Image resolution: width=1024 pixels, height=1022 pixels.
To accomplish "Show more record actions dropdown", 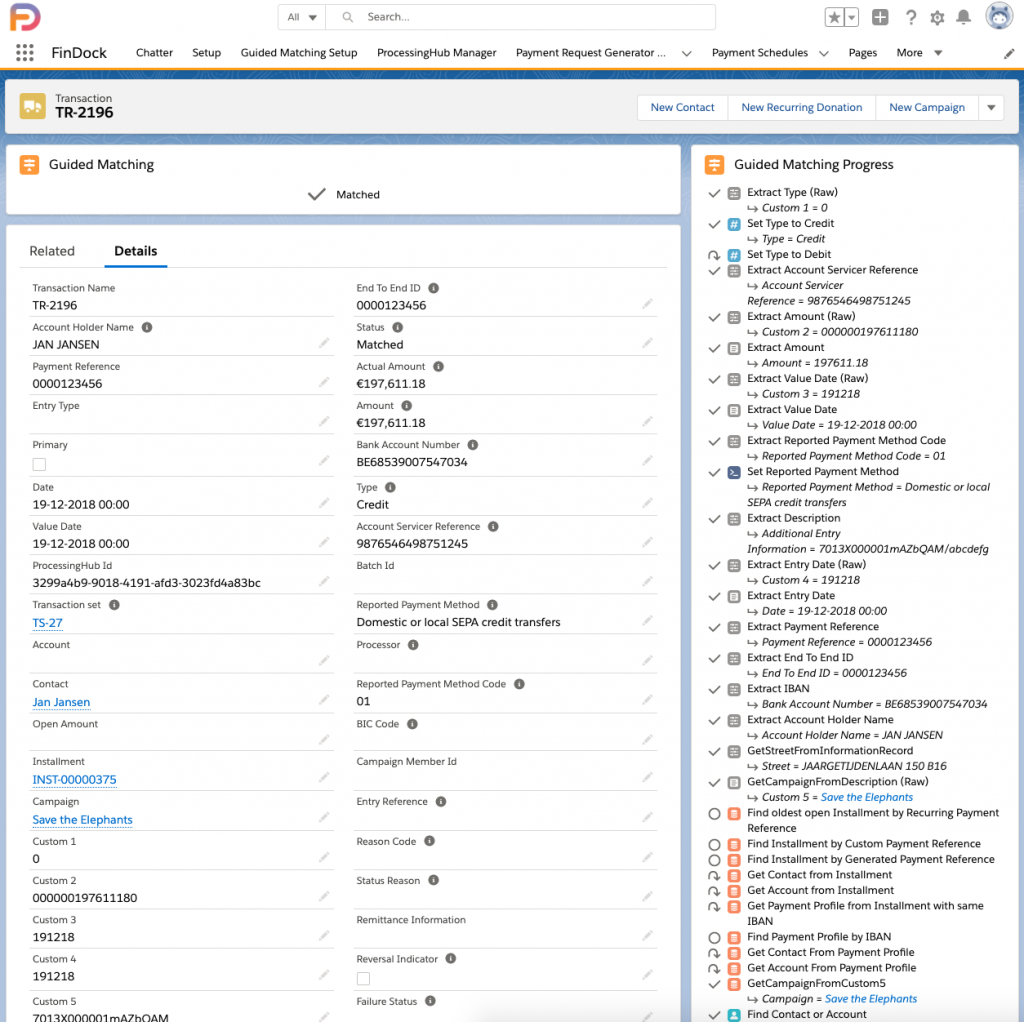I will point(991,108).
